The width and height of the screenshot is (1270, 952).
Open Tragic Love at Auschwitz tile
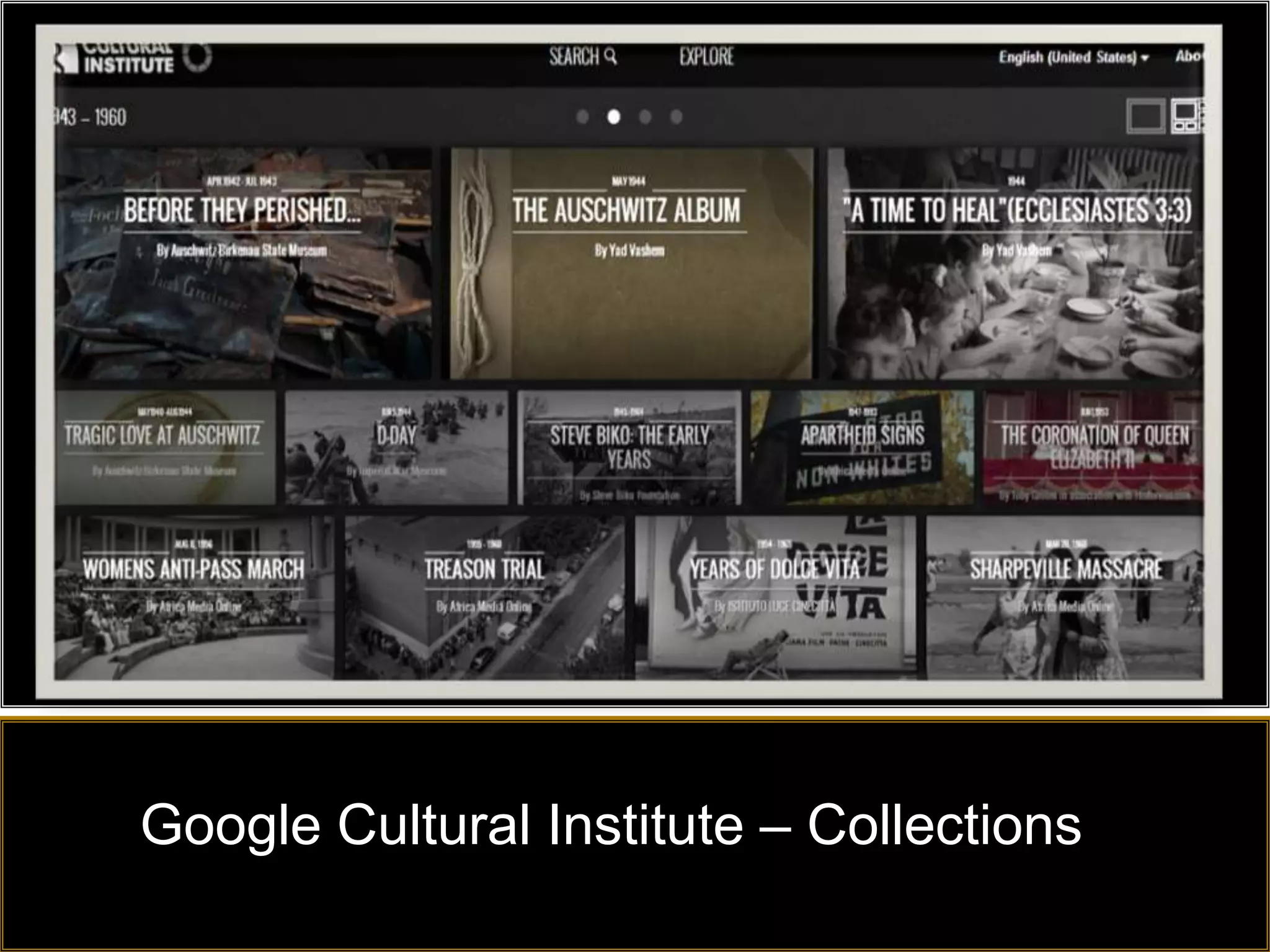point(165,447)
